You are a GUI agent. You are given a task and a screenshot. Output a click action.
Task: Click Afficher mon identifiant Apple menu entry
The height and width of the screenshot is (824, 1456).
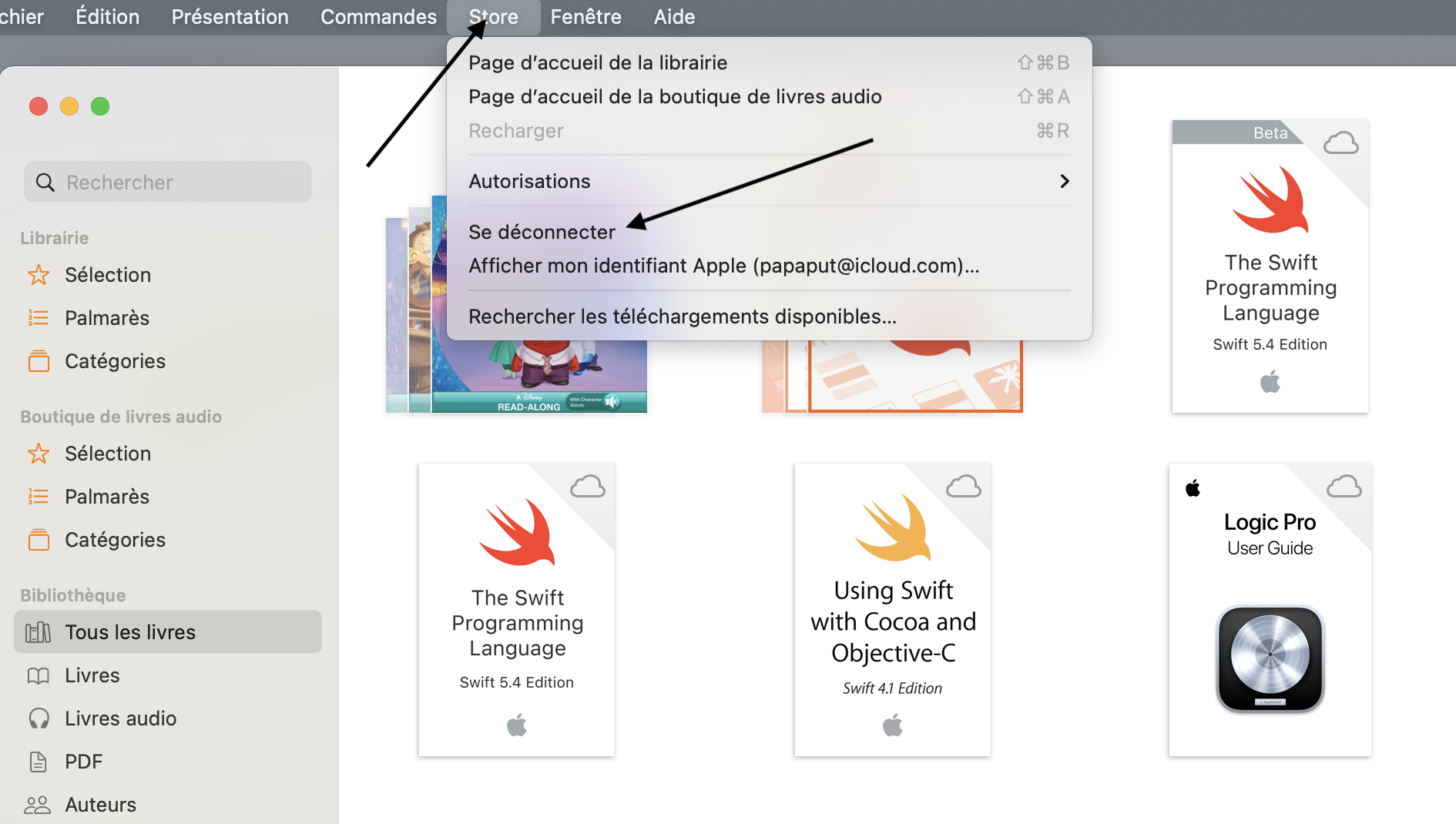click(x=723, y=266)
